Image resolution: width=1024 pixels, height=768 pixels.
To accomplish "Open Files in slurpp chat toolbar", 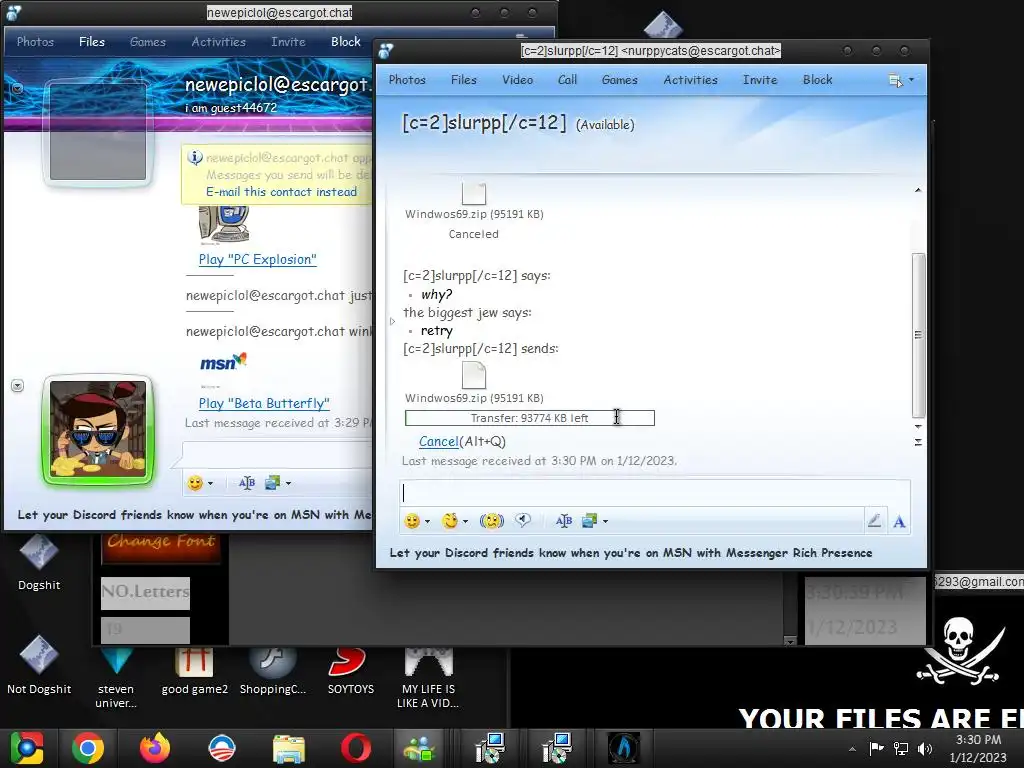I will tap(464, 80).
